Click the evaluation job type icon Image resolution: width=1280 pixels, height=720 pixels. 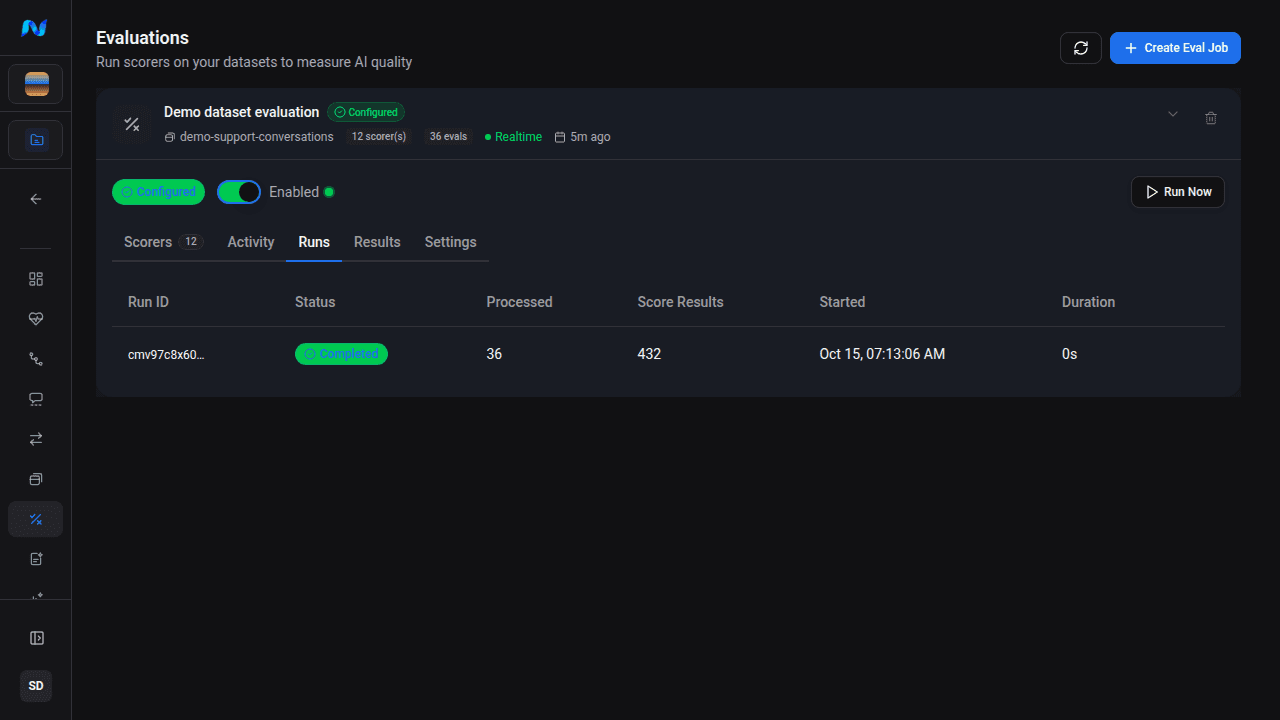(131, 124)
